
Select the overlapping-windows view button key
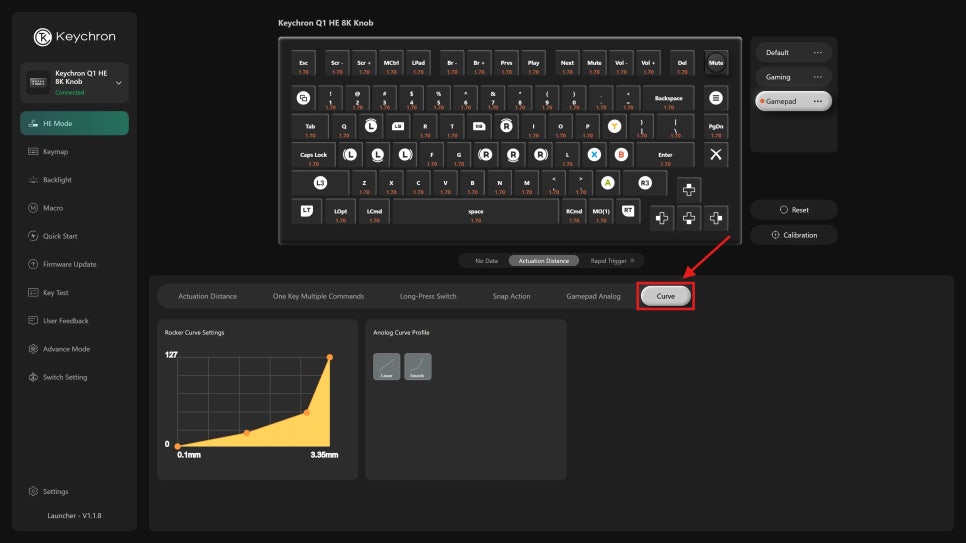pos(303,98)
